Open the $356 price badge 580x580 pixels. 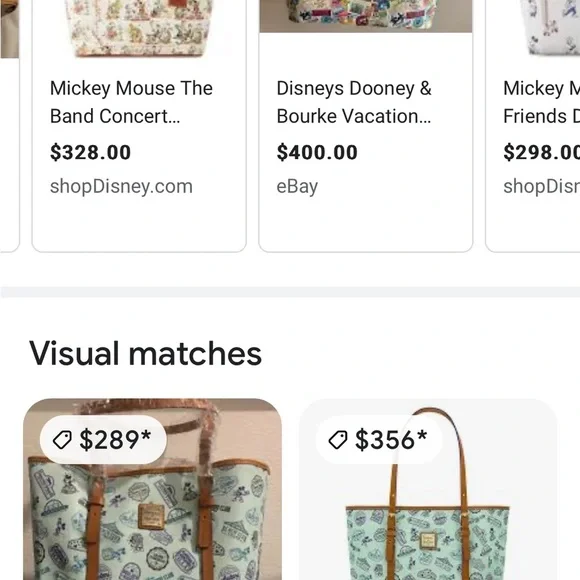click(x=379, y=440)
